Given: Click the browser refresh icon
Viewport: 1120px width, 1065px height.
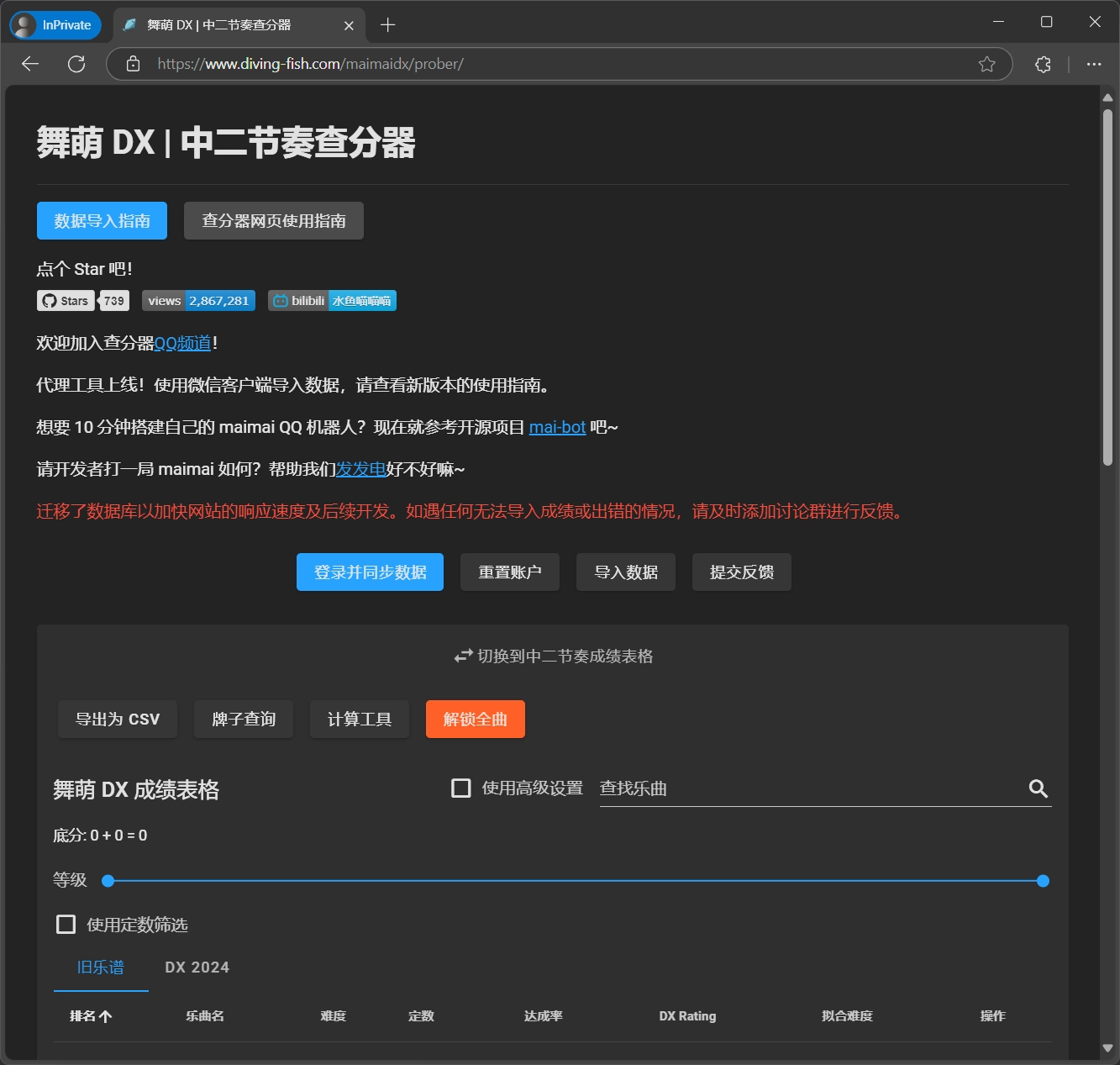Looking at the screenshot, I should coord(76,64).
